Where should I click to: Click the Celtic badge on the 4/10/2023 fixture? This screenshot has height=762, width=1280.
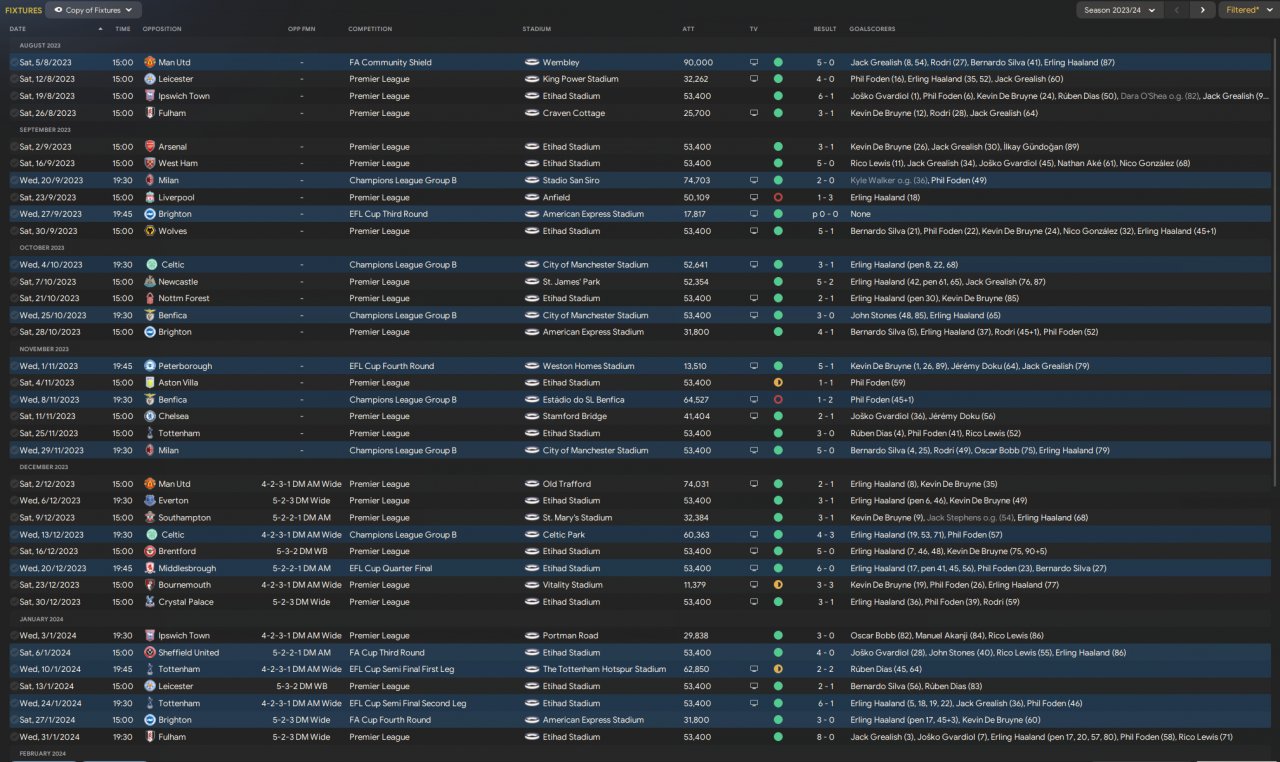(x=150, y=265)
